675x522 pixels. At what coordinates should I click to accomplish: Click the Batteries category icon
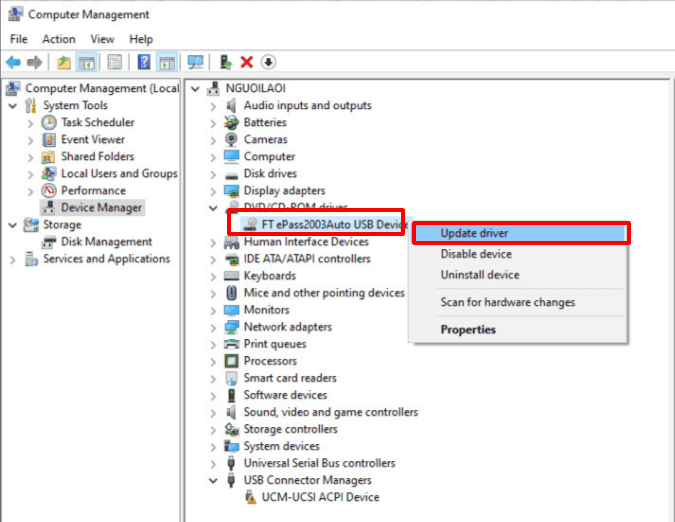(231, 123)
